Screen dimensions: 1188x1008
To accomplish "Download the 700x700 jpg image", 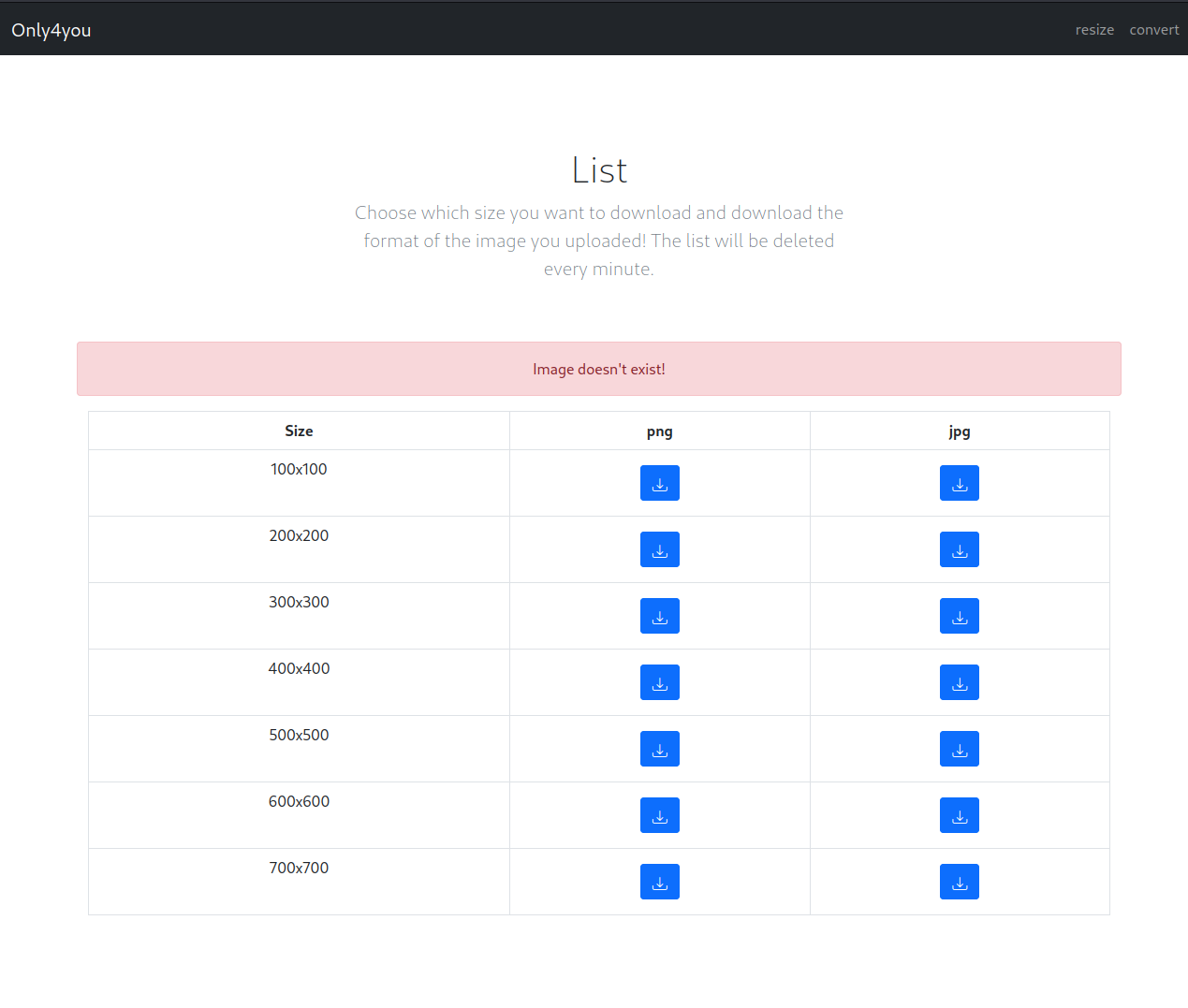I will (960, 882).
